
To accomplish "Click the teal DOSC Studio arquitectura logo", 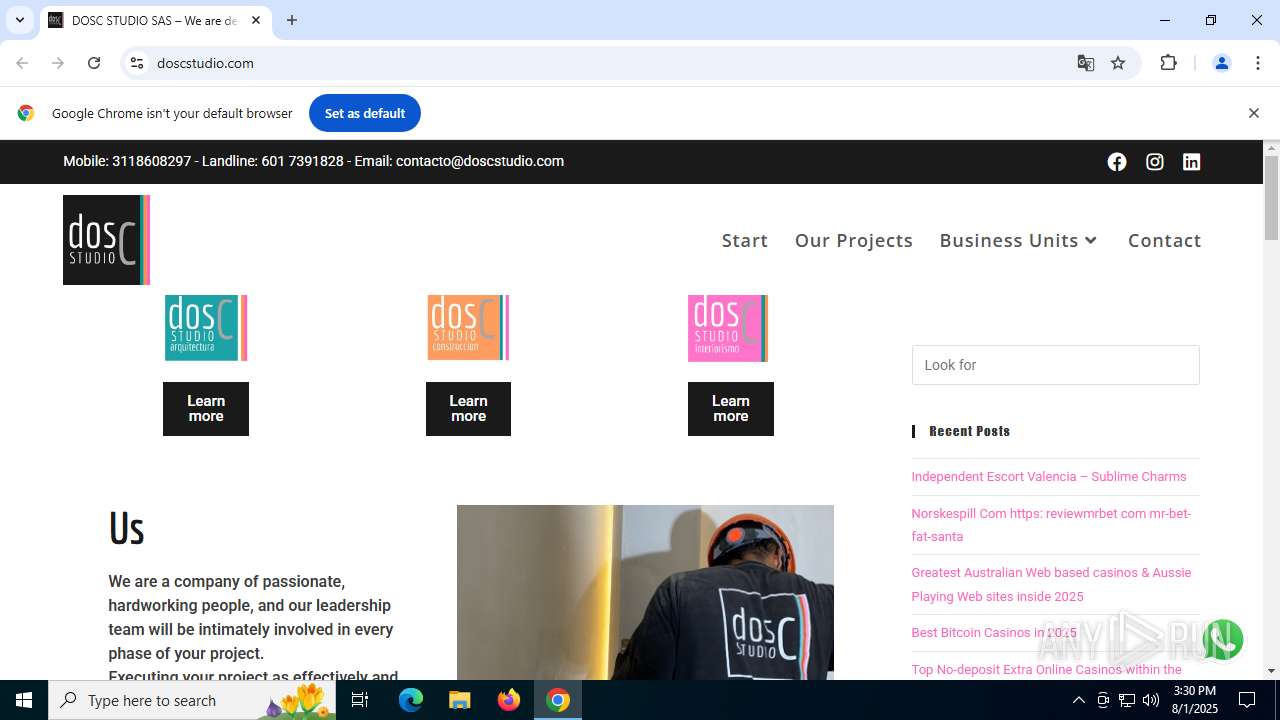I will [x=206, y=328].
